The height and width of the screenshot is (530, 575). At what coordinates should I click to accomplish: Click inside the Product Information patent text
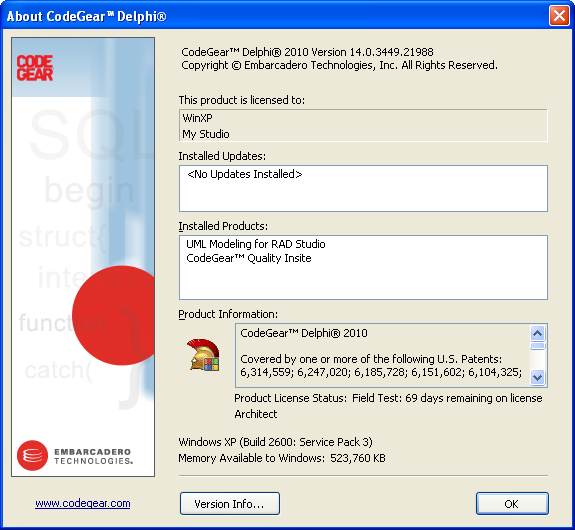tap(381, 365)
